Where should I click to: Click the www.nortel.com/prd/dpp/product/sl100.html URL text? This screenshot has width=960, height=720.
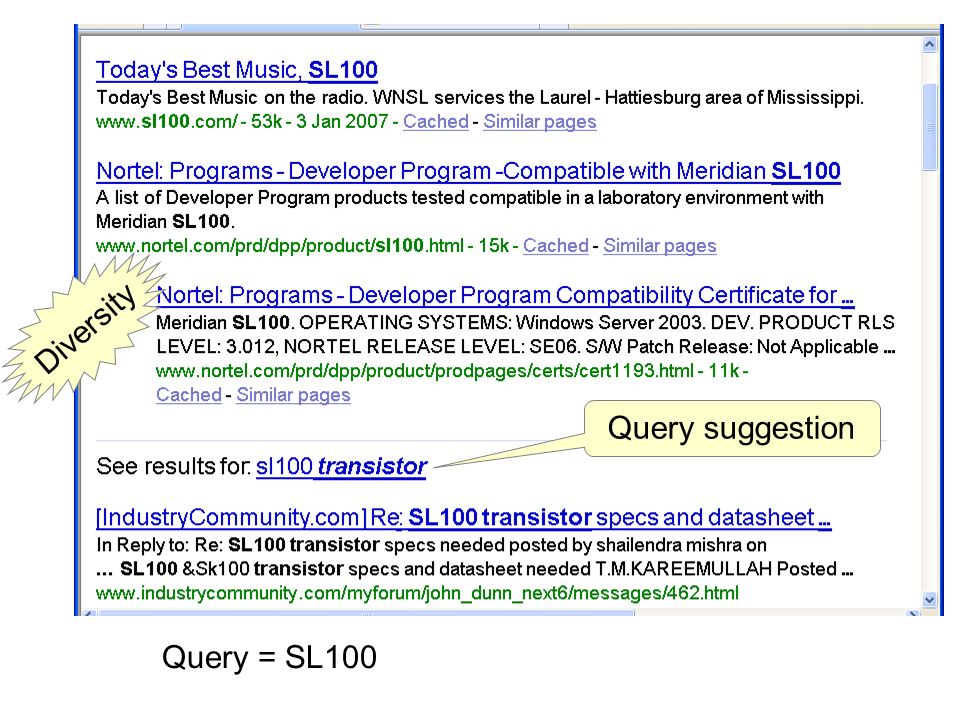coord(280,246)
